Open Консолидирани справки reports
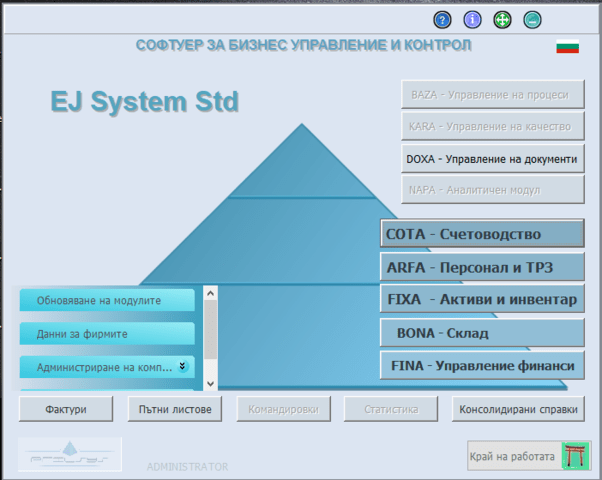The height and width of the screenshot is (480, 602). (x=518, y=409)
